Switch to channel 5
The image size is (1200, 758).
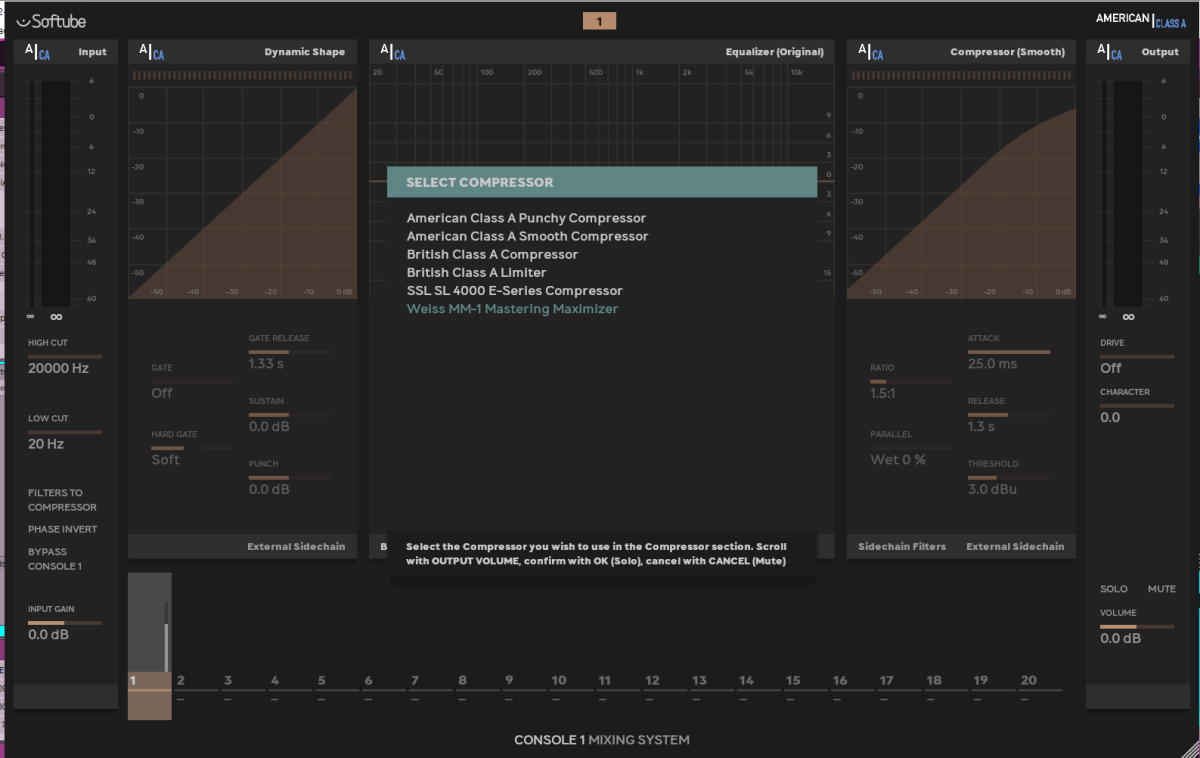(336, 681)
